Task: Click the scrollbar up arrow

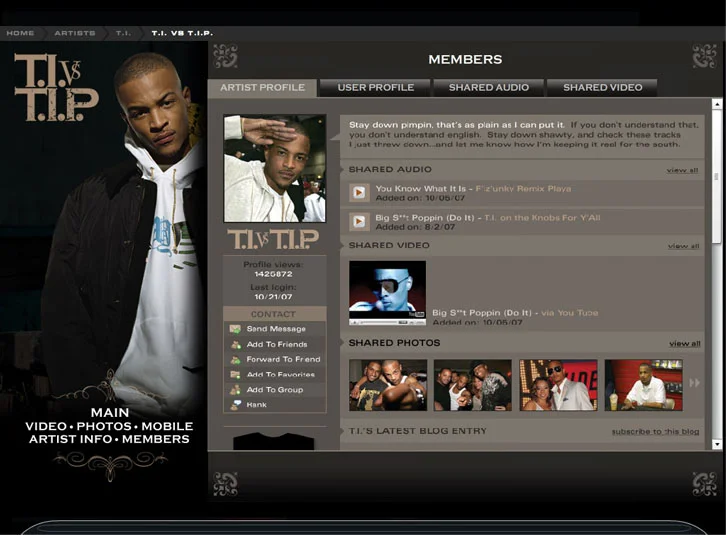Action: tap(717, 104)
